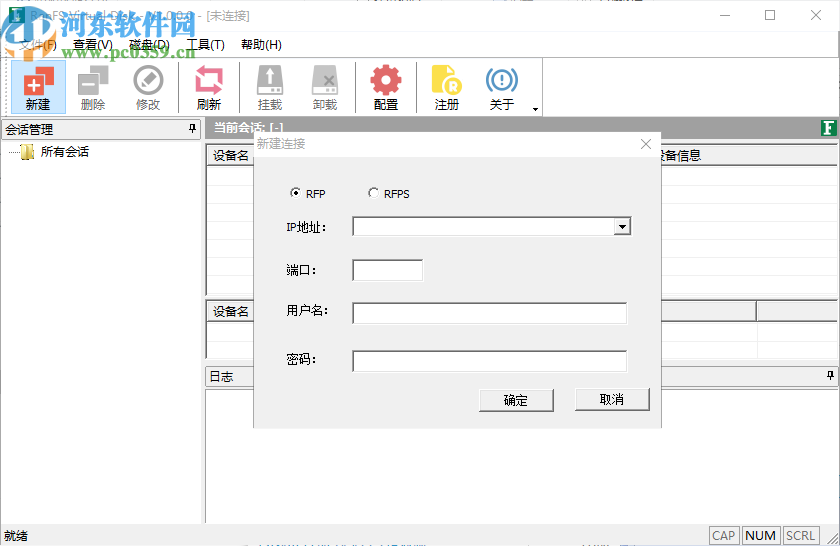
Task: Open the 文件(F) menu
Action: pyautogui.click(x=38, y=45)
